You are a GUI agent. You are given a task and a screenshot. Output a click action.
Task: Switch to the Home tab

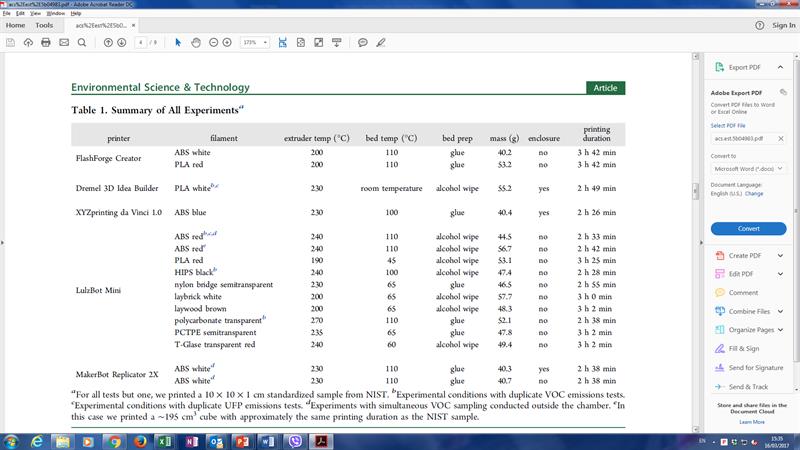pyautogui.click(x=15, y=25)
